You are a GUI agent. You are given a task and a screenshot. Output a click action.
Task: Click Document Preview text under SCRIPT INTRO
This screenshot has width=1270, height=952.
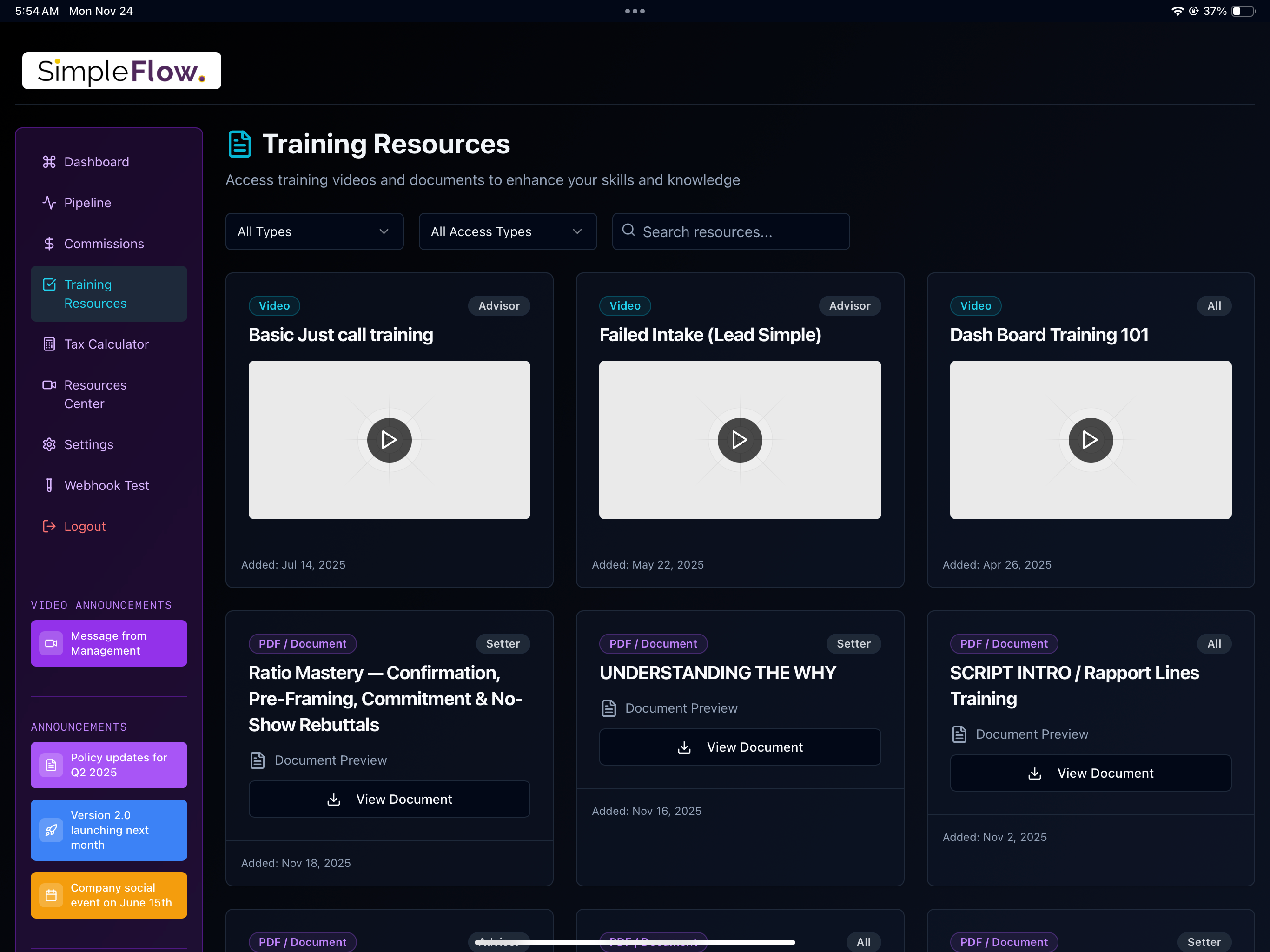coord(1032,734)
